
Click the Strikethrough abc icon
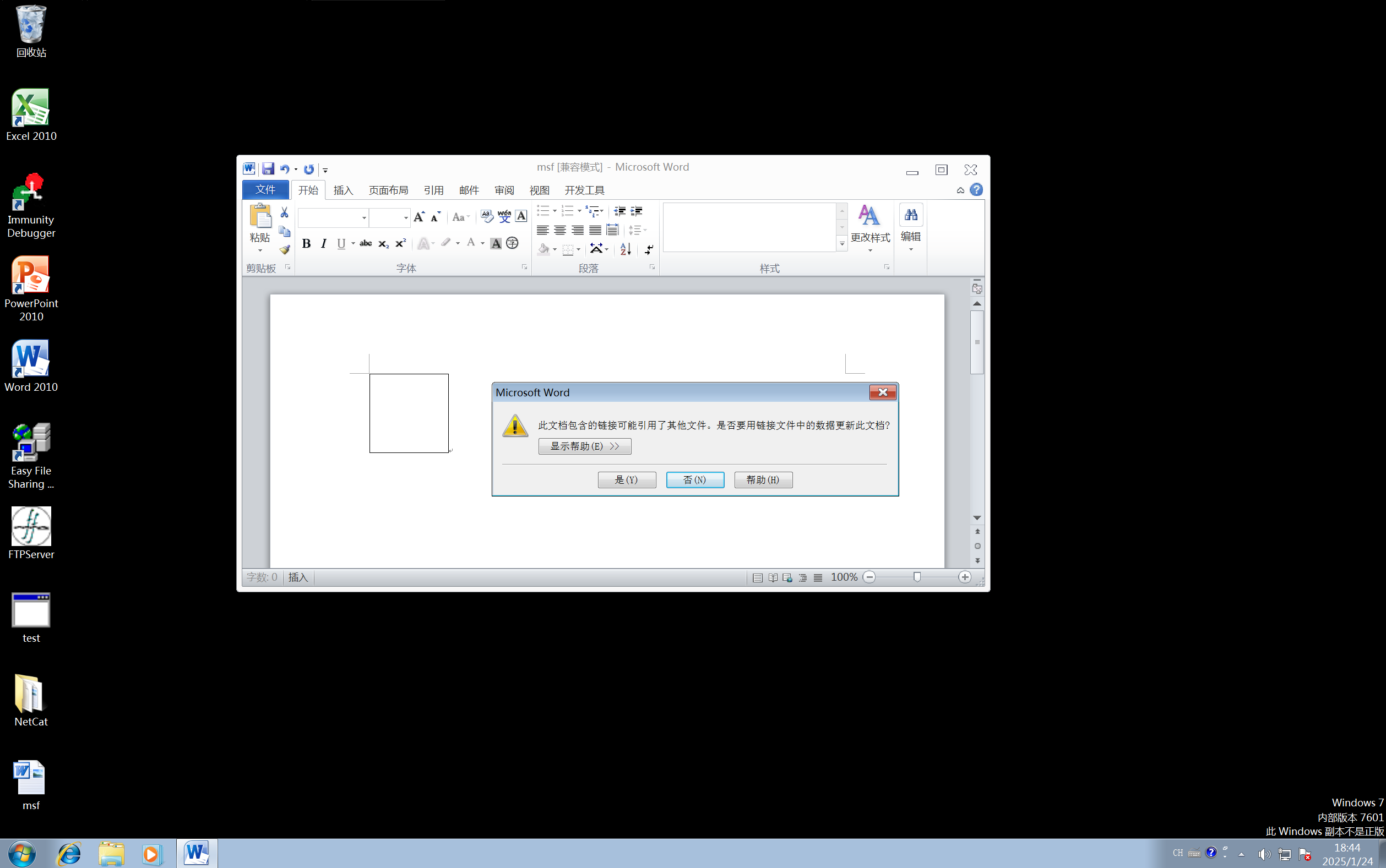coord(365,243)
